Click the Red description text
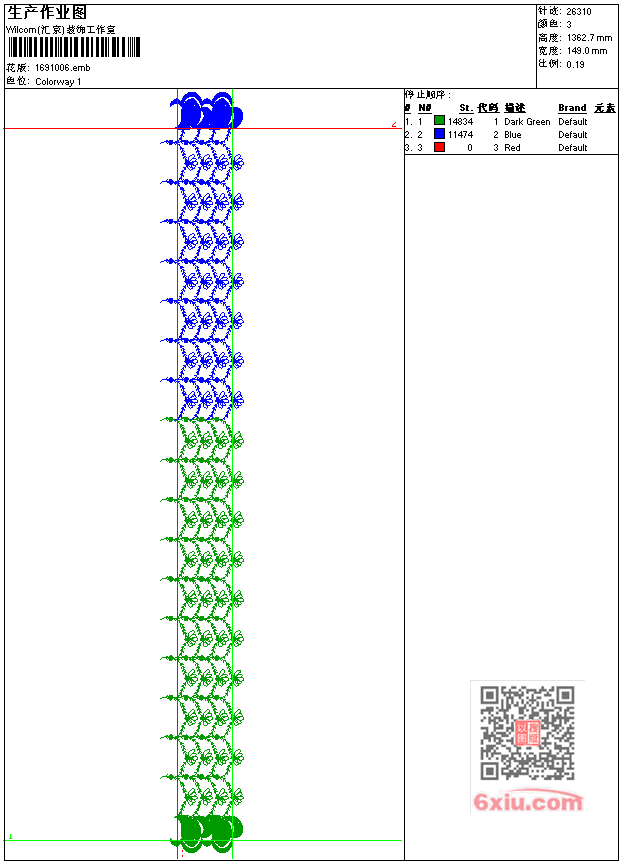 512,148
